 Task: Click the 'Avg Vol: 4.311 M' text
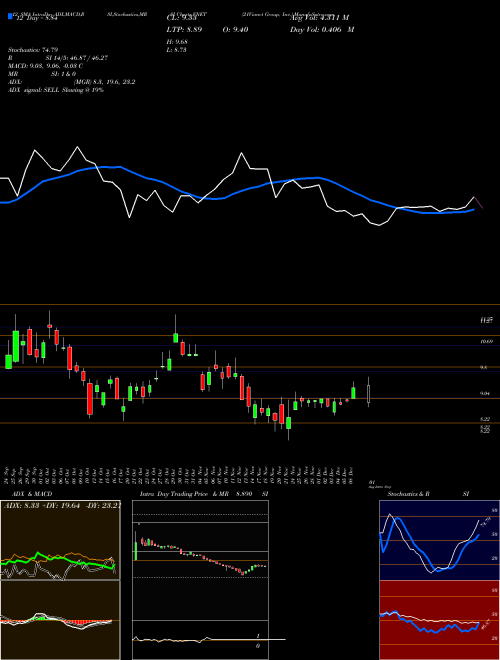(x=319, y=18)
